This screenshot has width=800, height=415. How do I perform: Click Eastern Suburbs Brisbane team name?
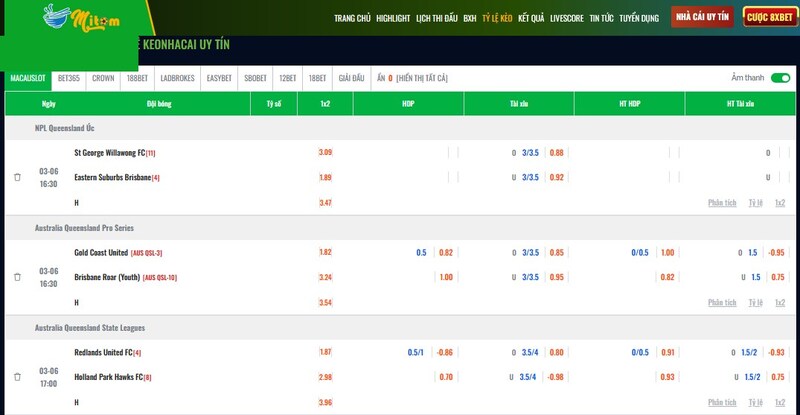[x=113, y=177]
